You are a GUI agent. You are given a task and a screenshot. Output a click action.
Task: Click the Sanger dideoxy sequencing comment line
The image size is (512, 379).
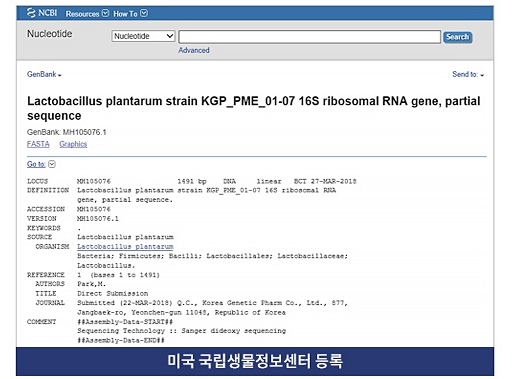182,331
